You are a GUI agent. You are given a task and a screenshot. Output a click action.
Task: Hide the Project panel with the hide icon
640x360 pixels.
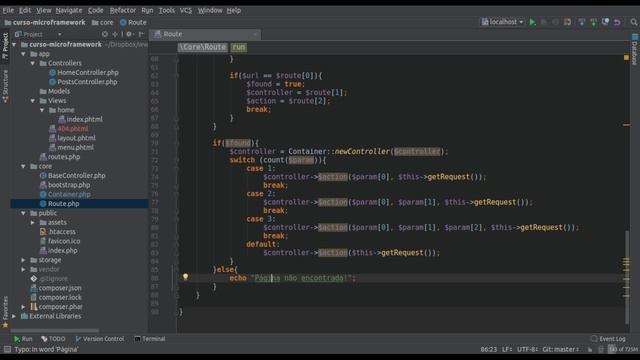(141, 34)
